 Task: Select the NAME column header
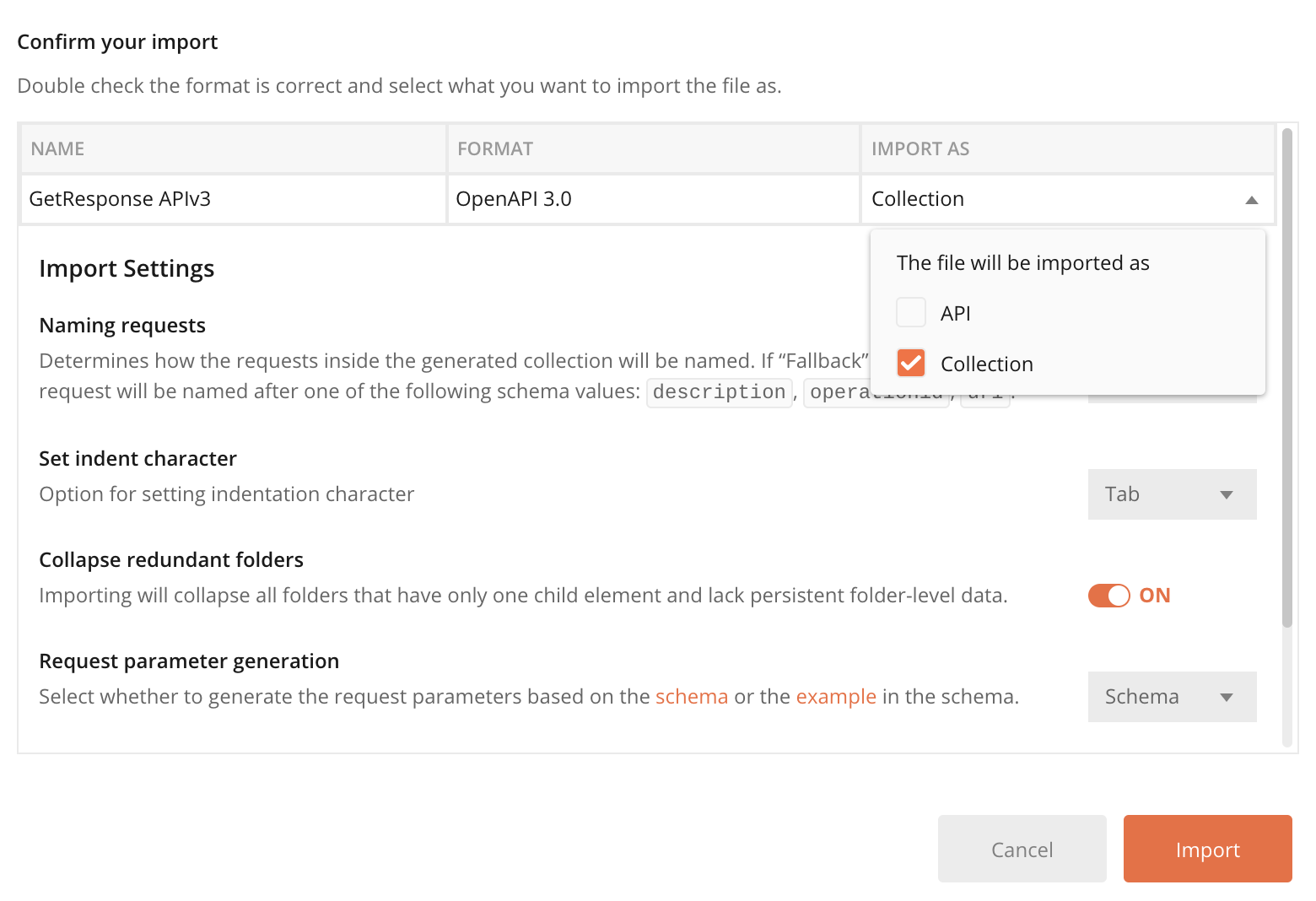57,148
